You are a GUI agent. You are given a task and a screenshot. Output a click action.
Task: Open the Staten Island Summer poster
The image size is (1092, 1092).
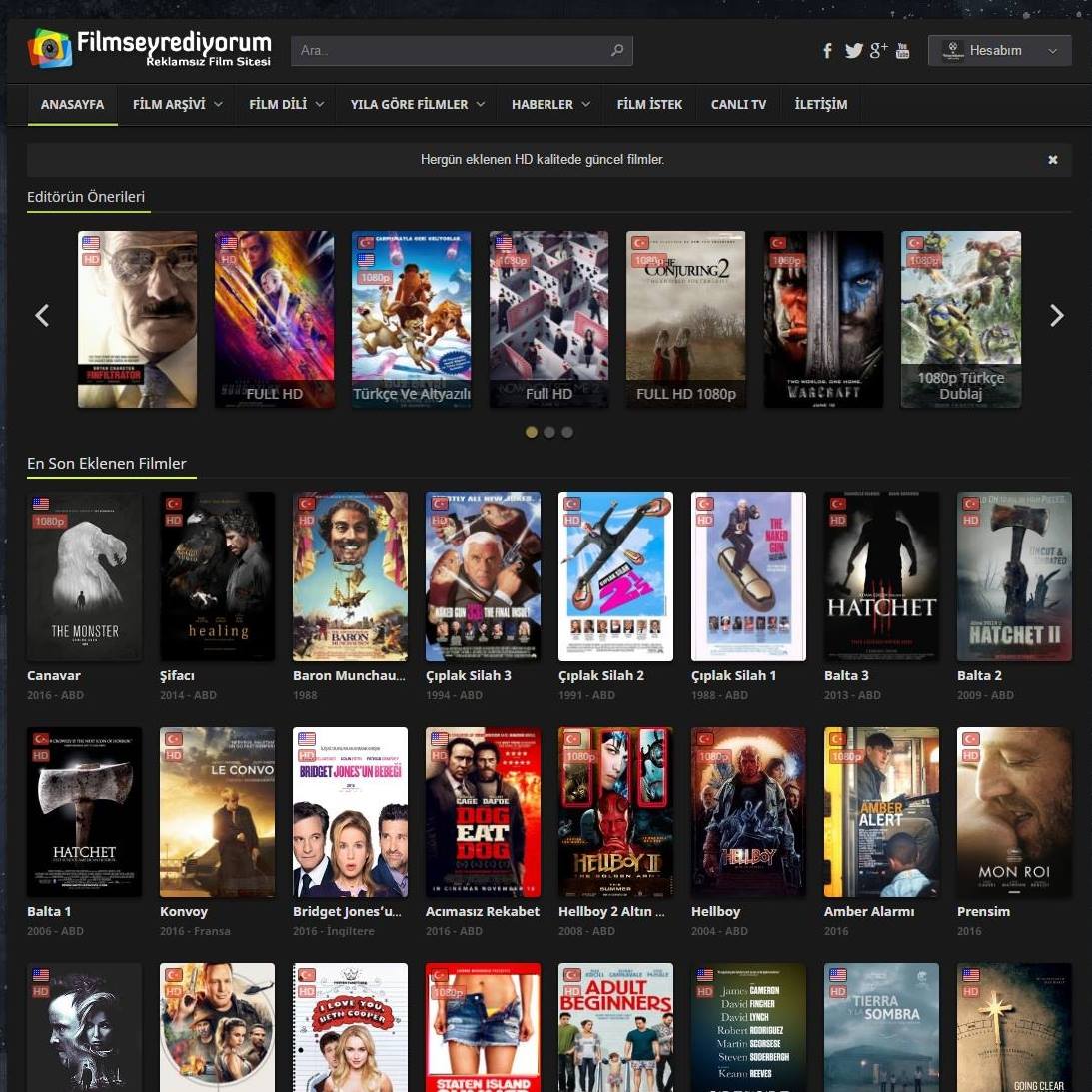(x=483, y=1027)
